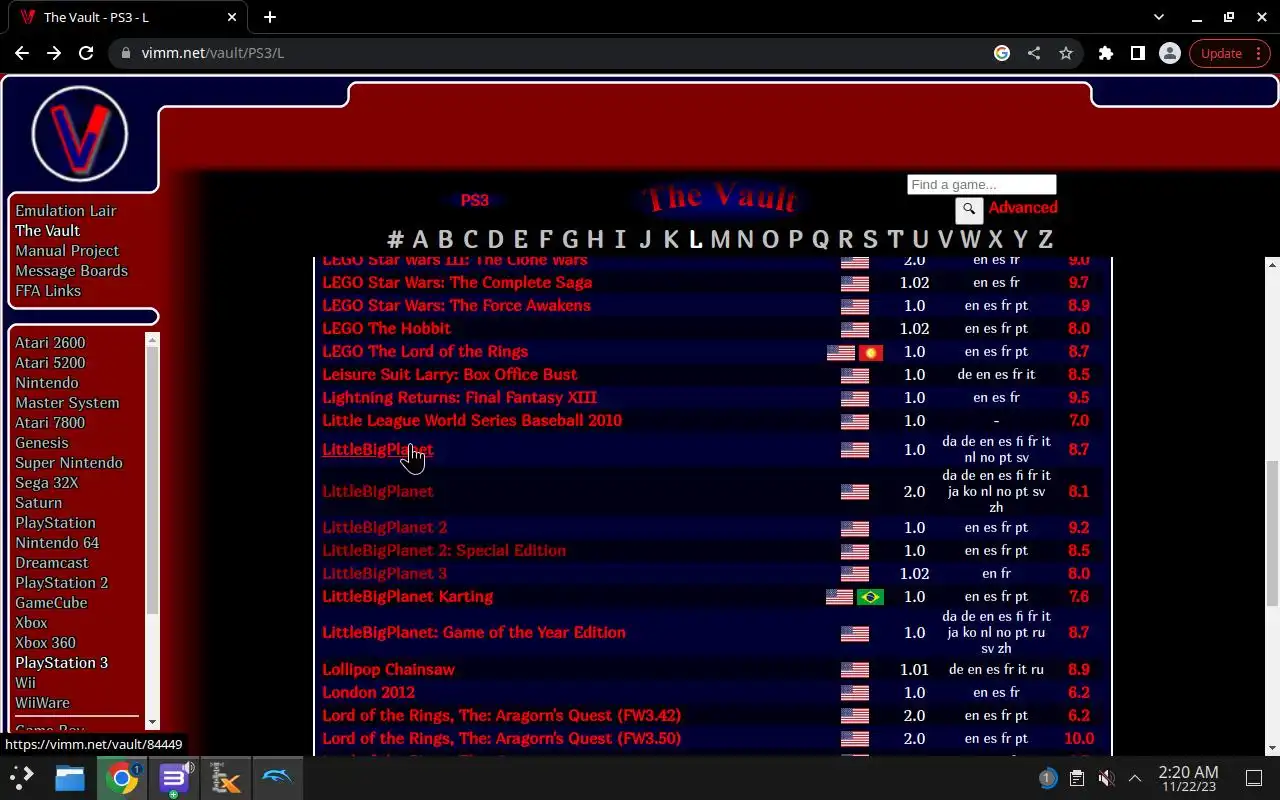Click the taskbar clock showing 2:20 AM
Image resolution: width=1280 pixels, height=800 pixels.
tap(1188, 778)
